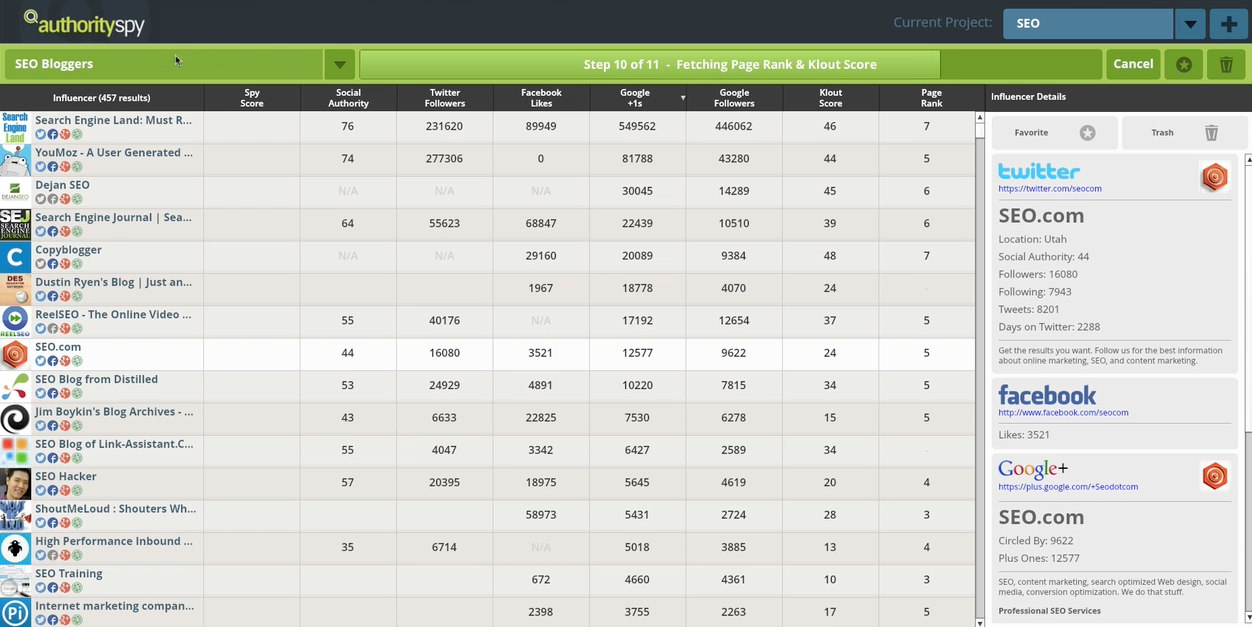Click Google+ icon under Search Engine Land

pos(65,135)
